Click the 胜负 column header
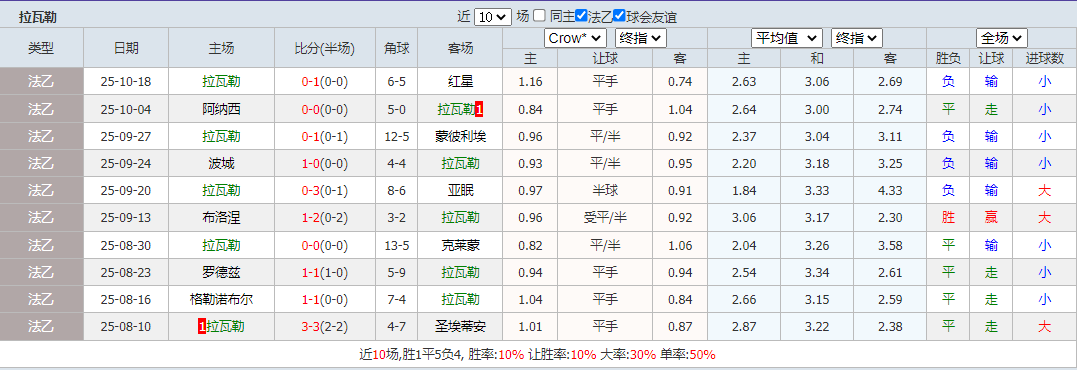Viewport: 1081px width, 370px height. tap(949, 59)
